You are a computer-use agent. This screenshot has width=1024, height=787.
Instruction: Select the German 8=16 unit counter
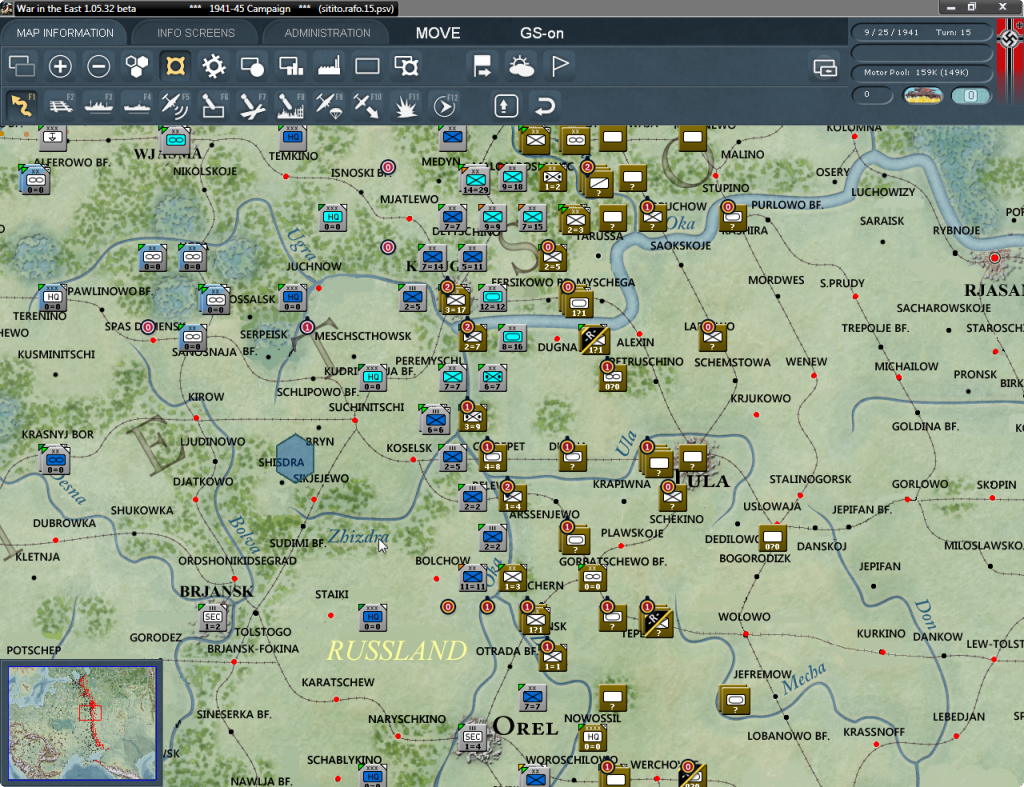[513, 338]
